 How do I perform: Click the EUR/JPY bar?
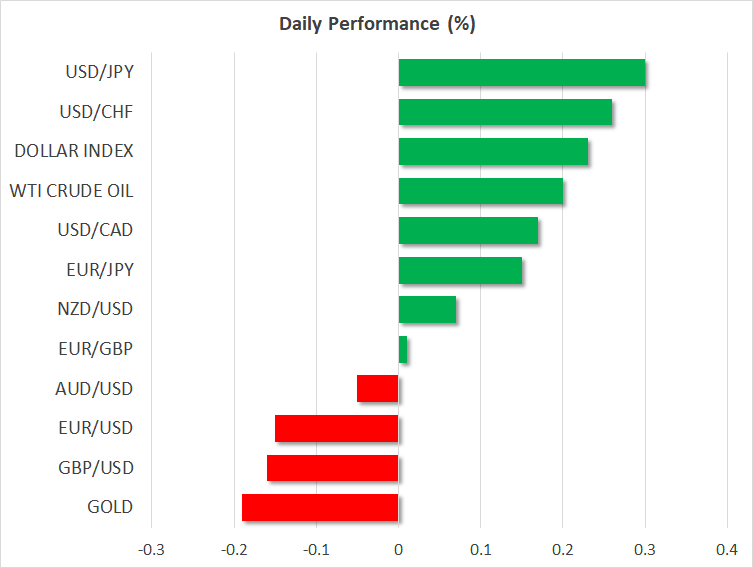coord(460,270)
